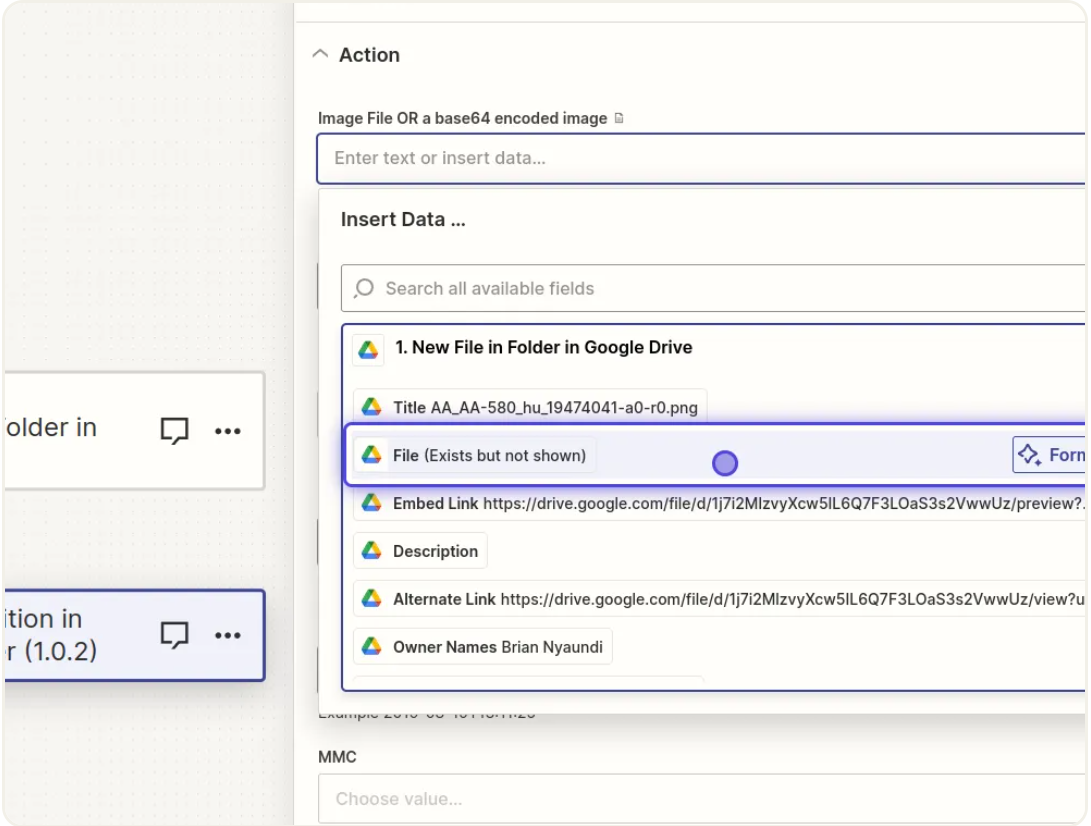Open comment icon on the (1.0.2) step
The width and height of the screenshot is (1091, 826).
[175, 635]
